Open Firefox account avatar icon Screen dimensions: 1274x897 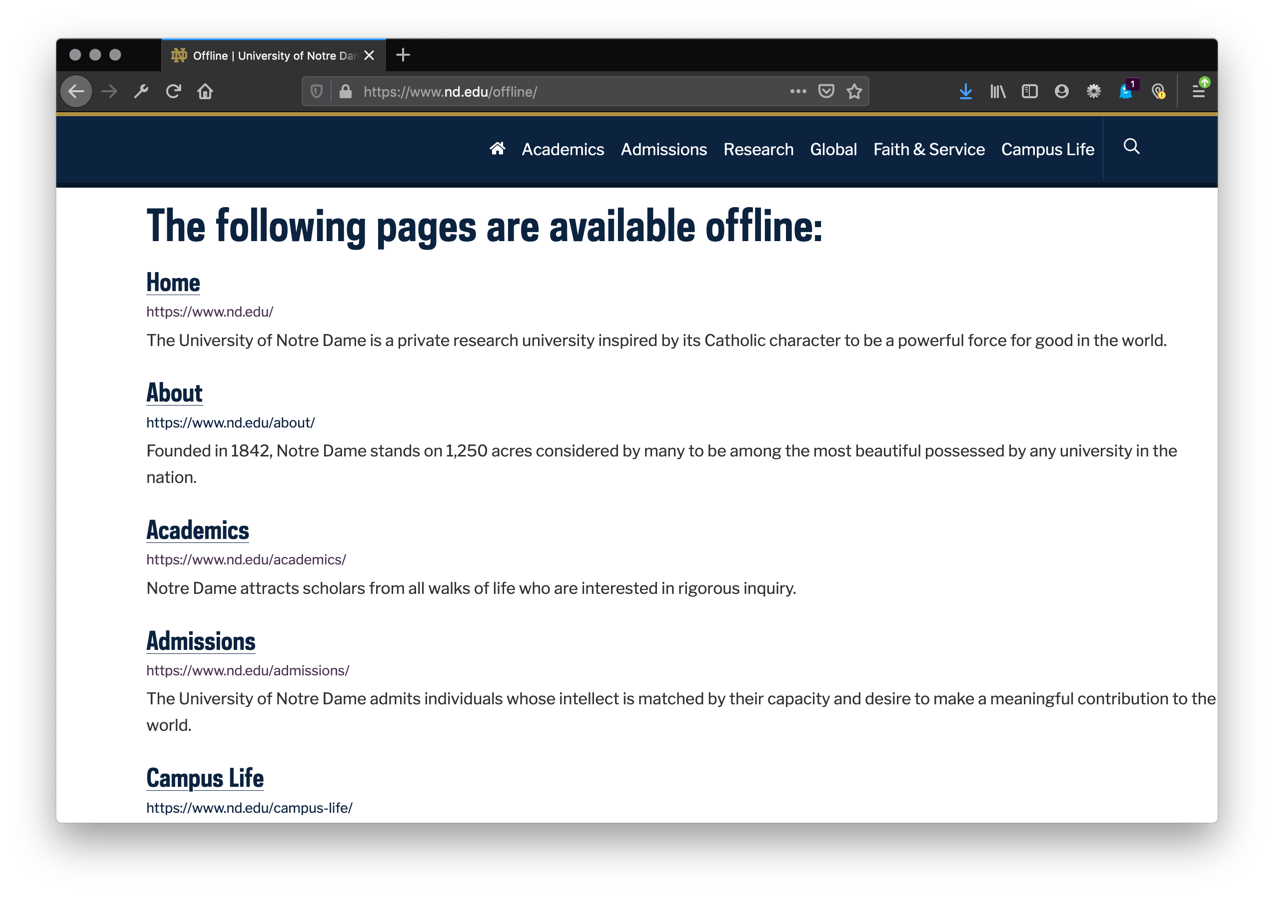click(1062, 91)
